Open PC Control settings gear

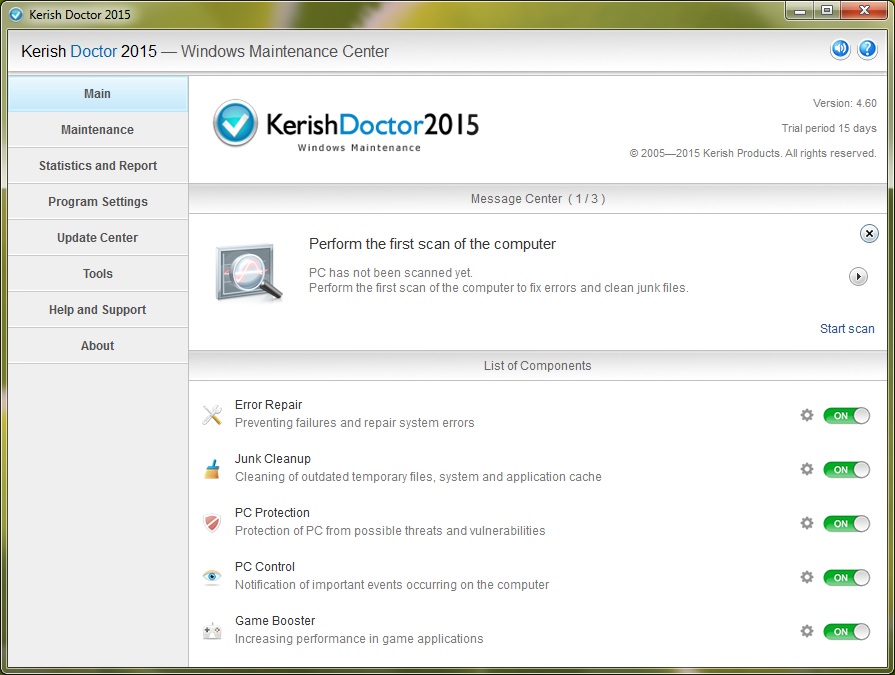[x=807, y=577]
